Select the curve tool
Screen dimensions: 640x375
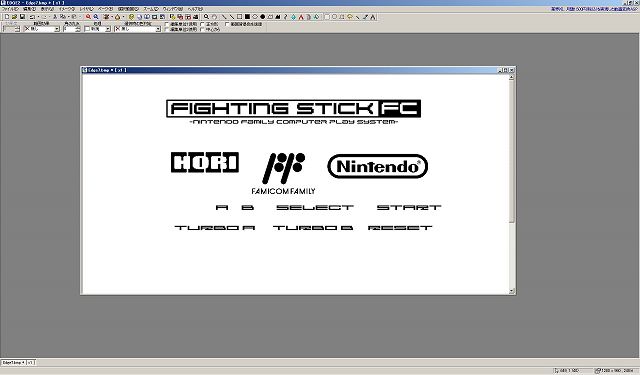coord(285,17)
